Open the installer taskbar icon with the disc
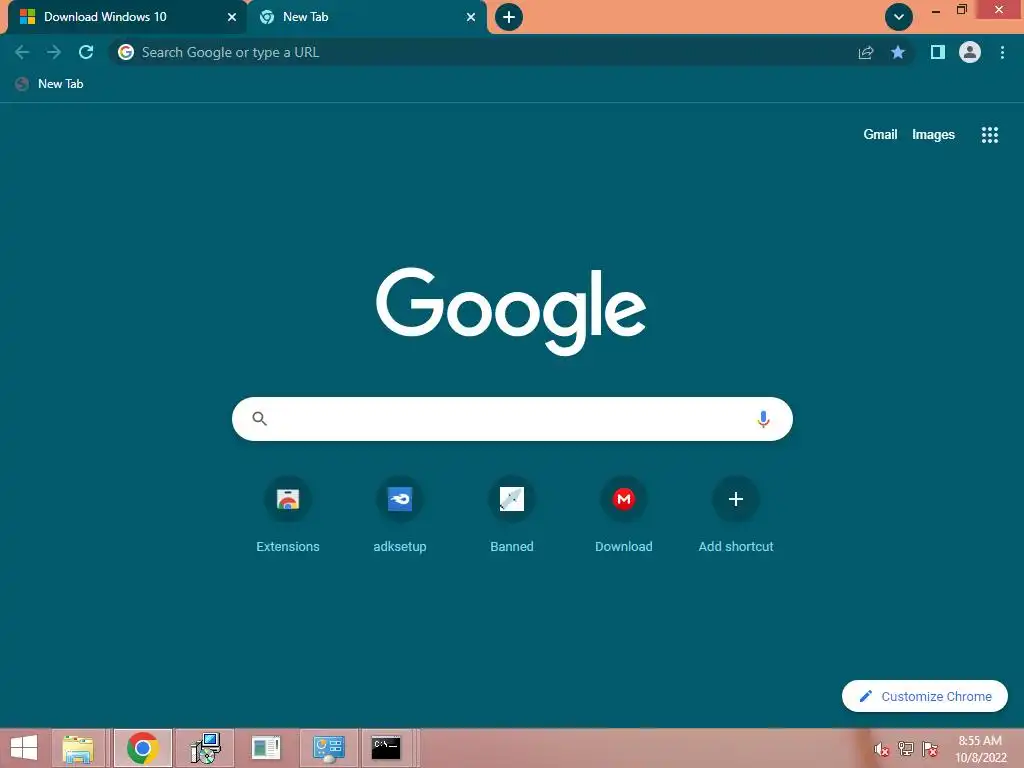 205,748
